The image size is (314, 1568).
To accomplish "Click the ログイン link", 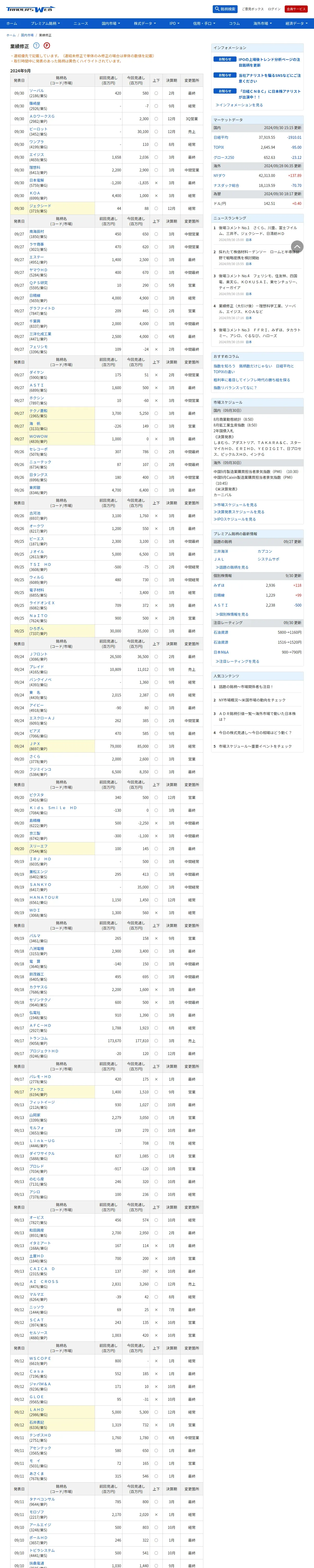I will (274, 9).
